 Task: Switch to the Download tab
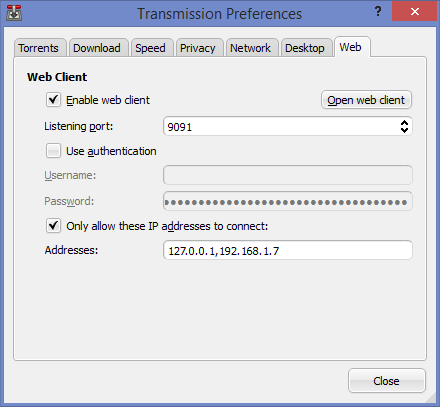click(98, 48)
